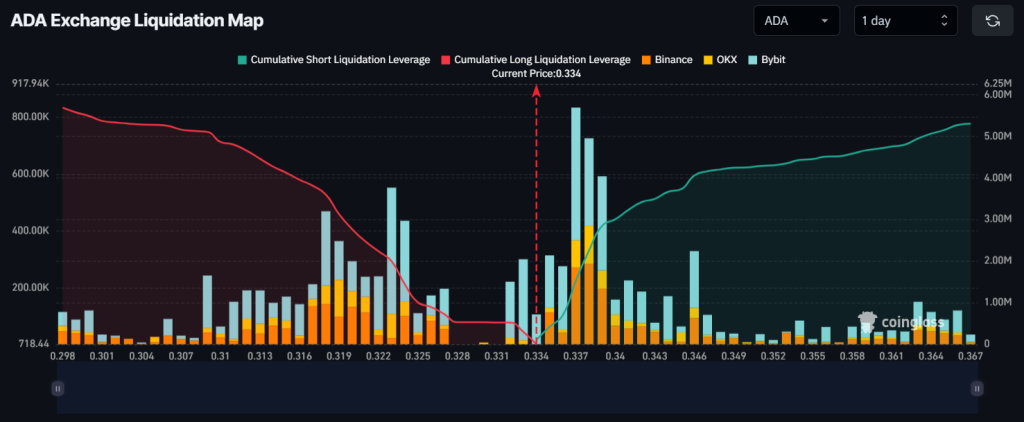Click the tallest bar near 0.337

pos(575,225)
